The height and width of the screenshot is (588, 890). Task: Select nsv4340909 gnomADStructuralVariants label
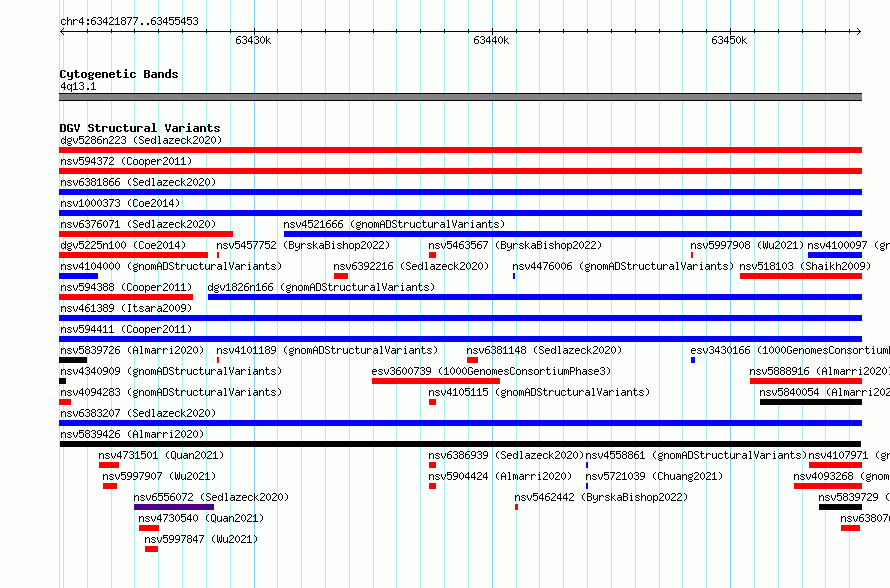pyautogui.click(x=171, y=371)
